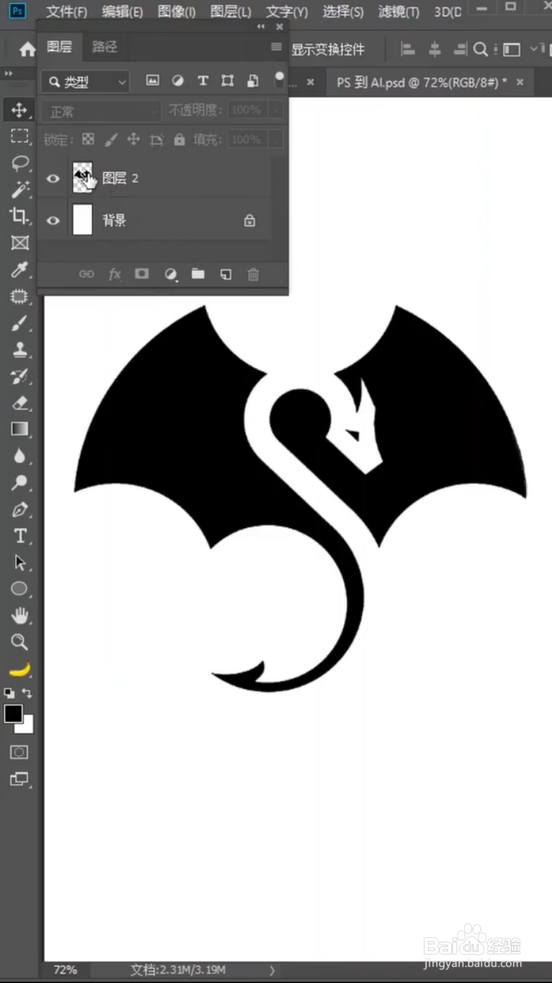Image resolution: width=552 pixels, height=983 pixels.
Task: Select the Frame tool
Action: tap(19, 243)
